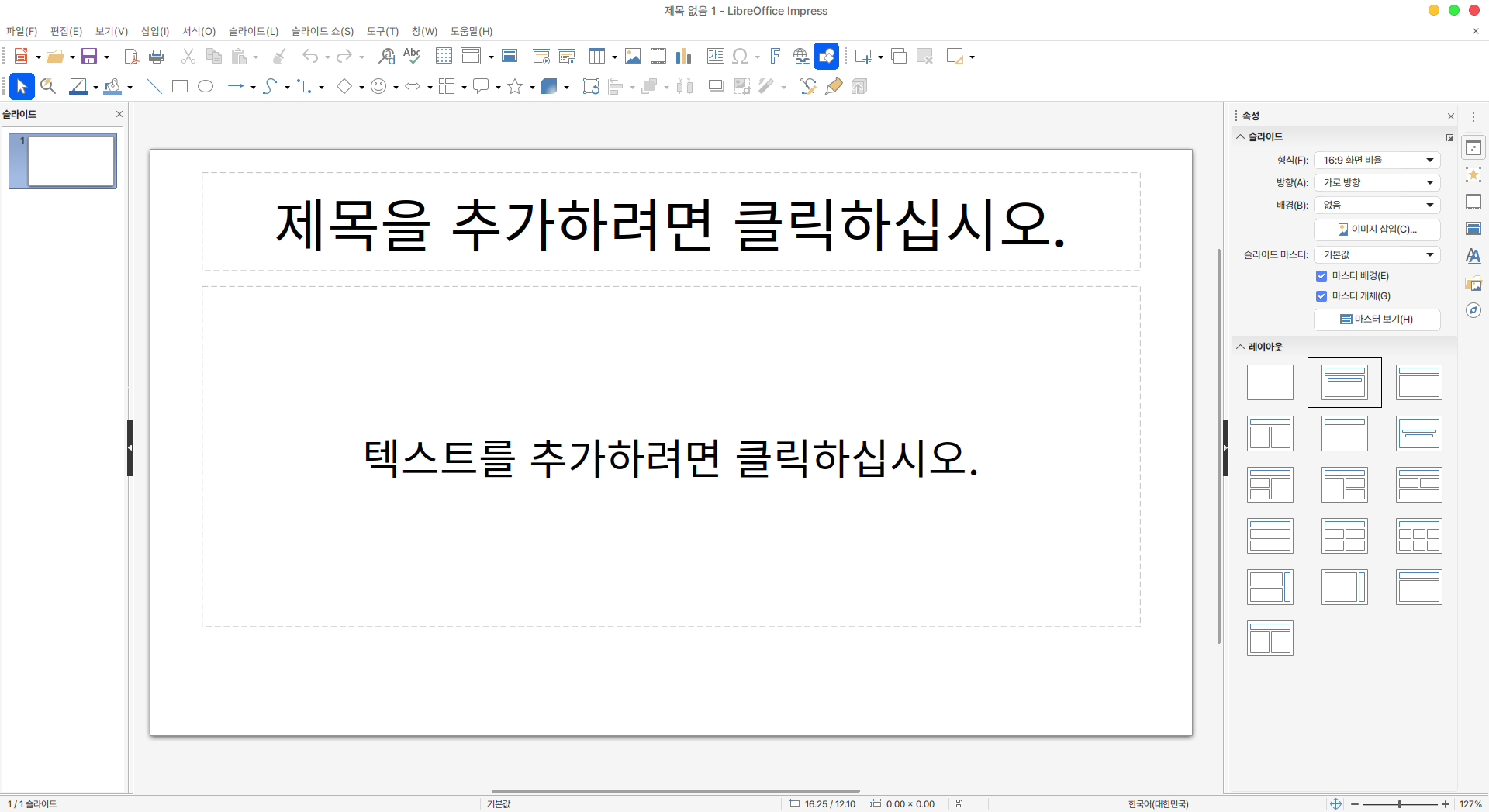This screenshot has width=1489, height=812.
Task: Click the zoom slider in status bar
Action: pos(1399,804)
